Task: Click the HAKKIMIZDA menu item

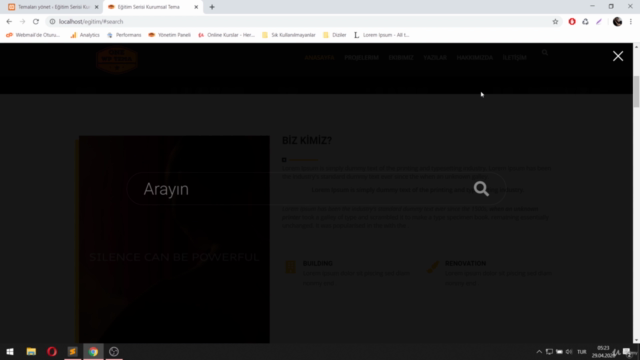Action: pyautogui.click(x=474, y=58)
